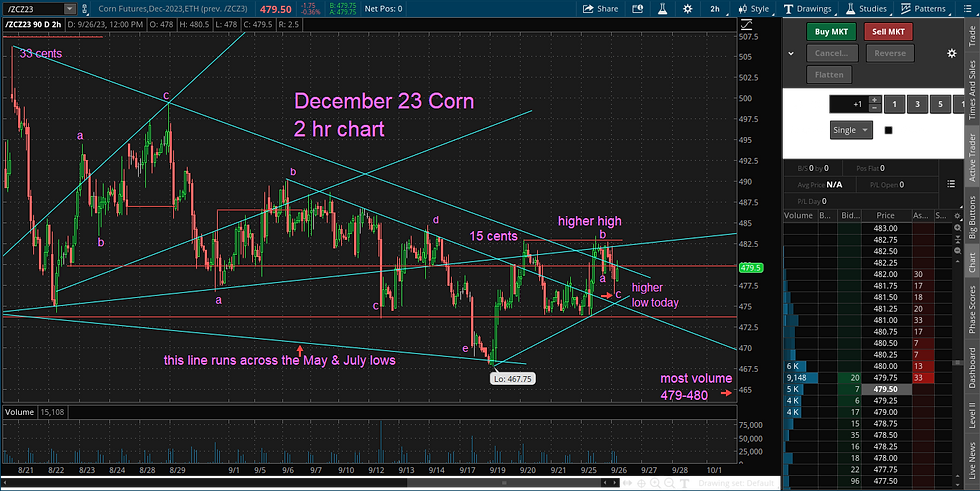This screenshot has height=491, width=980.
Task: Set quantity preset to 1
Action: coord(894,104)
